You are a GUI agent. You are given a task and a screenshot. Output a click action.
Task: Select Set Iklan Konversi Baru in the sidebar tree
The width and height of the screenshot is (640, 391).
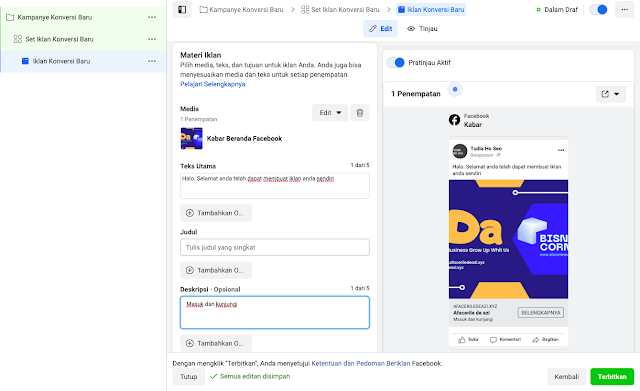click(x=60, y=39)
